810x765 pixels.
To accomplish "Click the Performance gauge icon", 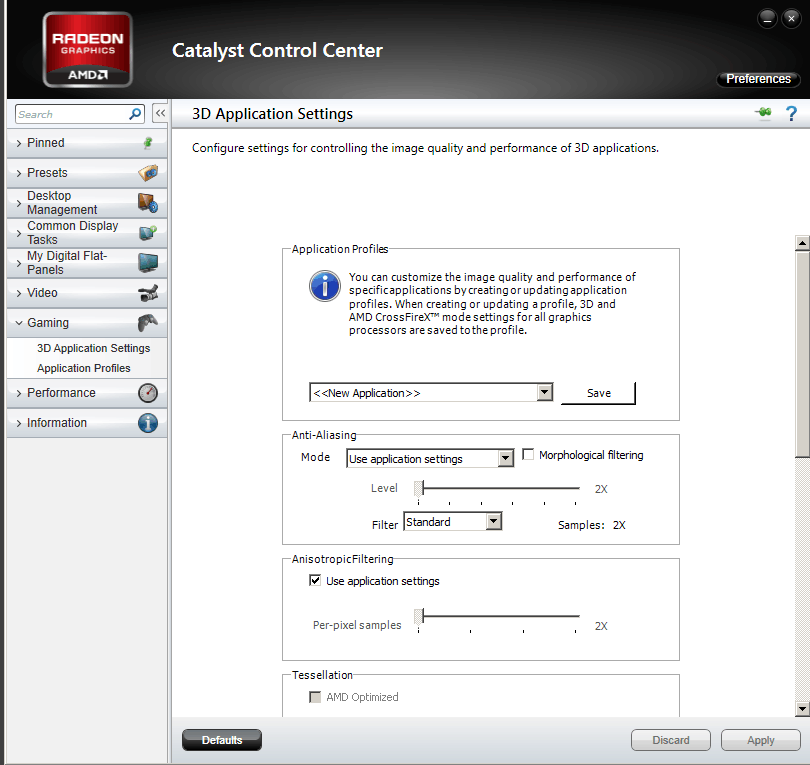I will 148,393.
